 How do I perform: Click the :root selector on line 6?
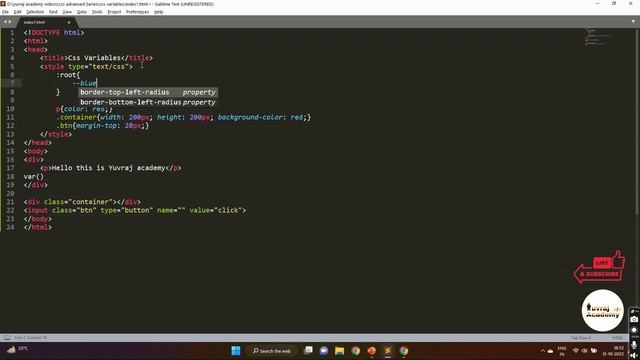tap(68, 75)
